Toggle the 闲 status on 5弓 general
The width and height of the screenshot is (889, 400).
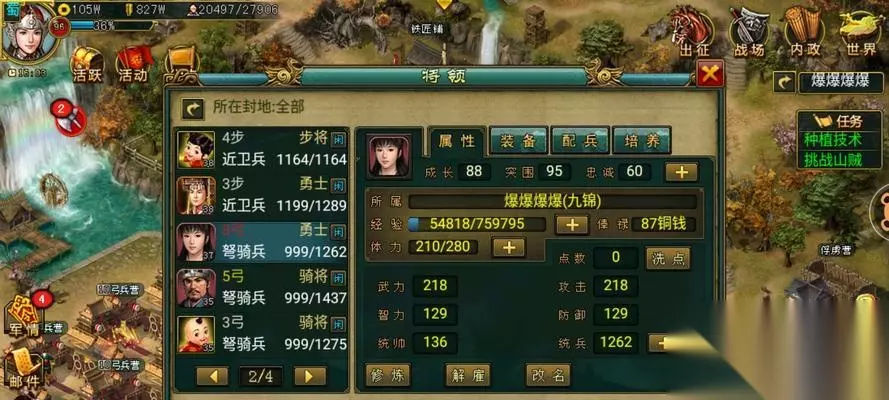tap(338, 277)
